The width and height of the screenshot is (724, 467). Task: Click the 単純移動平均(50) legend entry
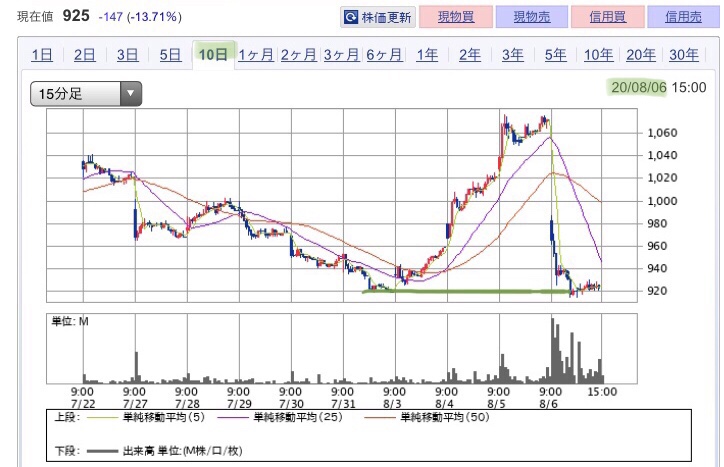(x=427, y=418)
